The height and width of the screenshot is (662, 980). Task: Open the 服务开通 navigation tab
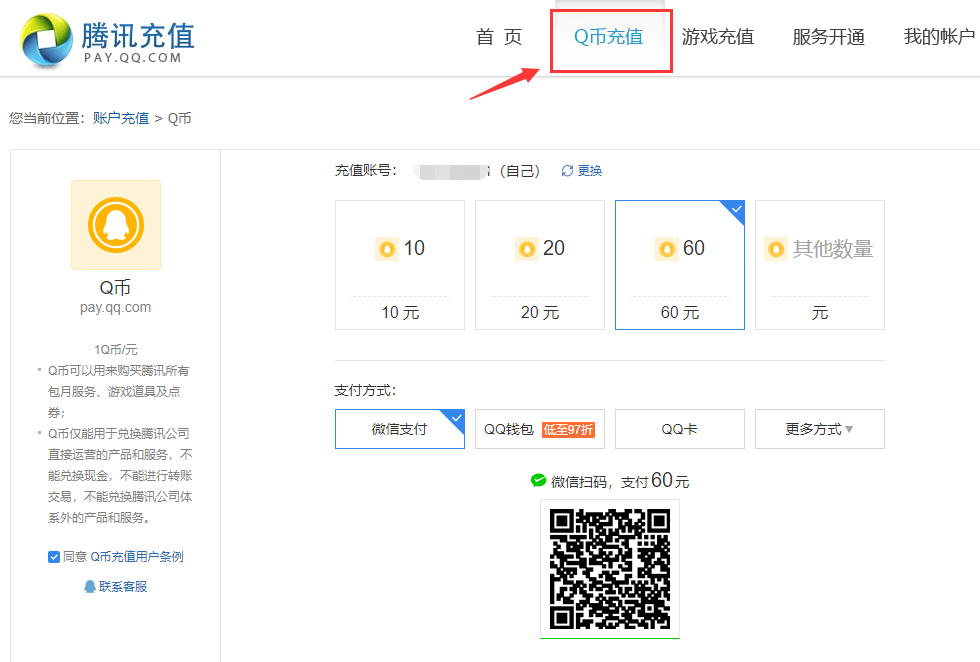click(x=829, y=37)
